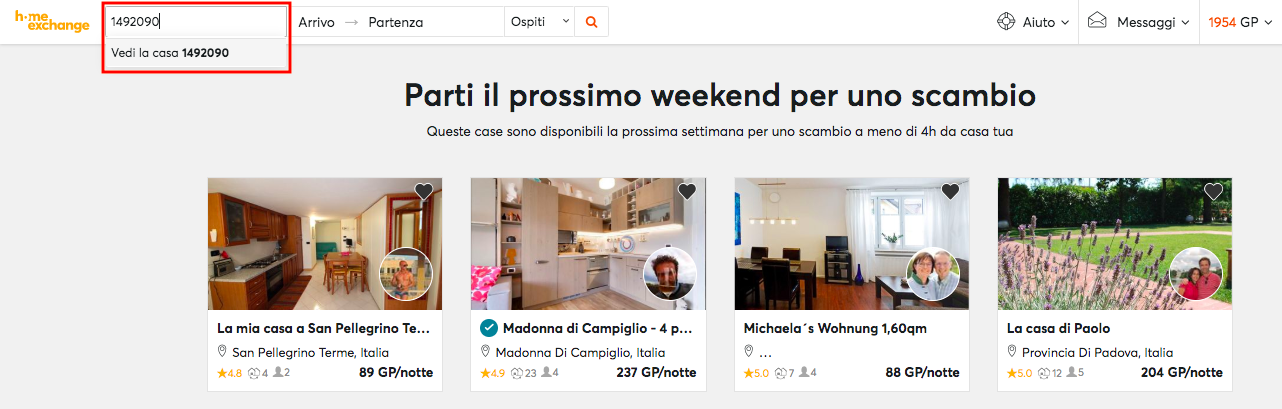Open the Ospiti guests dropdown
Image resolution: width=1282 pixels, height=409 pixels.
coord(540,22)
